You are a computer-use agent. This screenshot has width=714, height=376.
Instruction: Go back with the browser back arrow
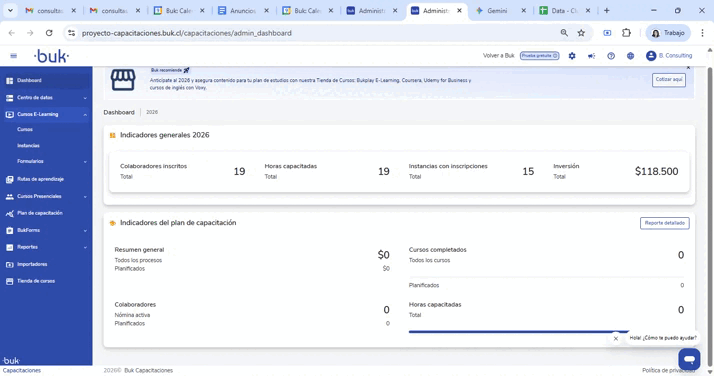pos(12,33)
